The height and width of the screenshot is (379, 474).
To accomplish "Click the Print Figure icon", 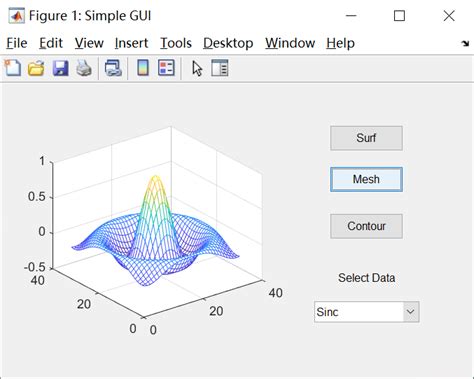I will click(x=84, y=68).
